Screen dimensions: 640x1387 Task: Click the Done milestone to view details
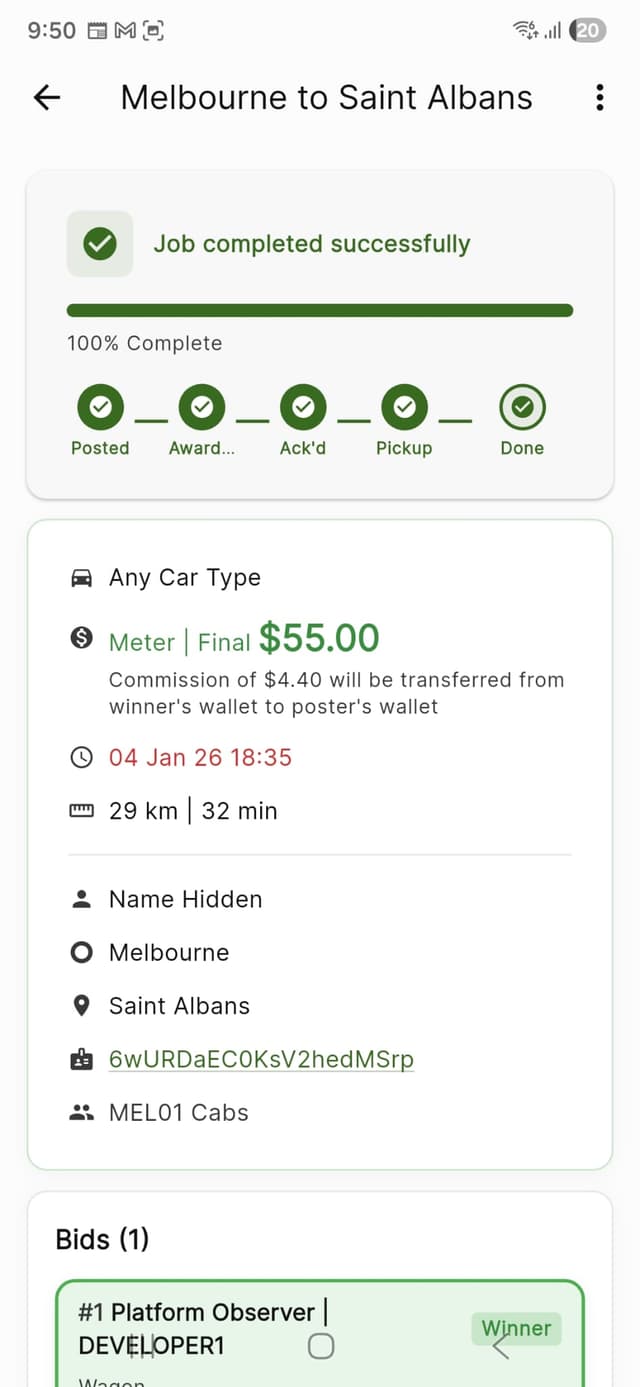tap(522, 406)
